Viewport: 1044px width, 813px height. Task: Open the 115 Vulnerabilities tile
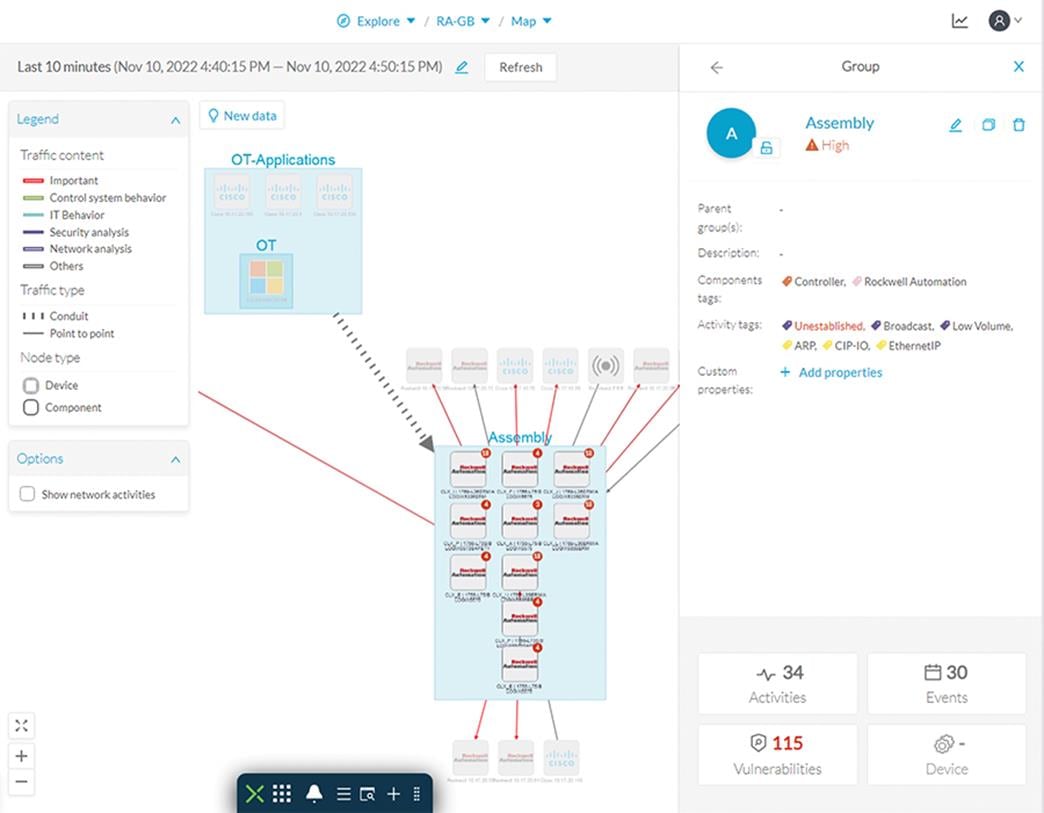(x=777, y=754)
